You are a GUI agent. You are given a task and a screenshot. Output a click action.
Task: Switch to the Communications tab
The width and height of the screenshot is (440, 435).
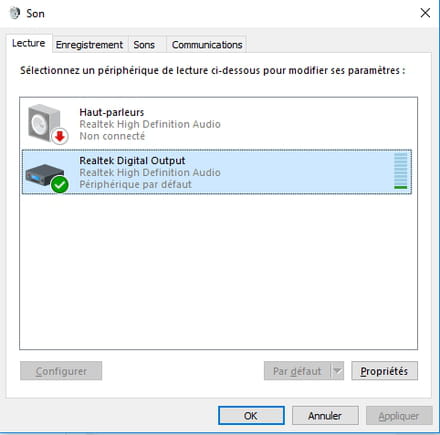pos(207,45)
